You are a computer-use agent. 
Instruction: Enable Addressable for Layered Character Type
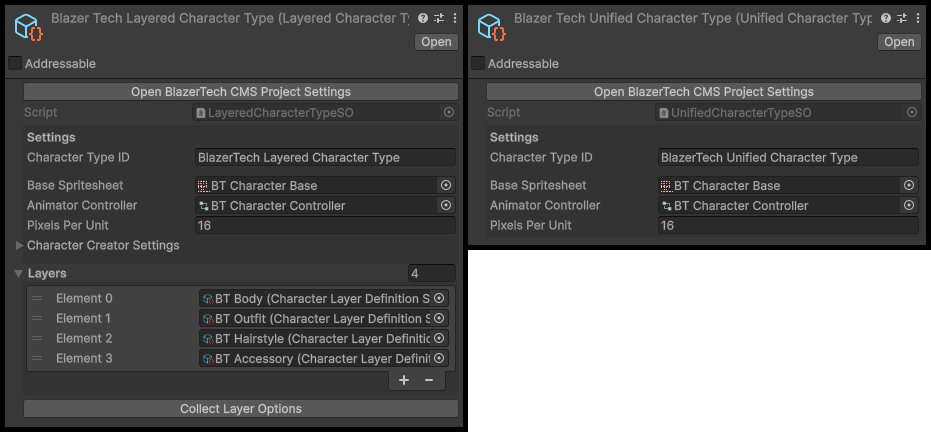15,63
